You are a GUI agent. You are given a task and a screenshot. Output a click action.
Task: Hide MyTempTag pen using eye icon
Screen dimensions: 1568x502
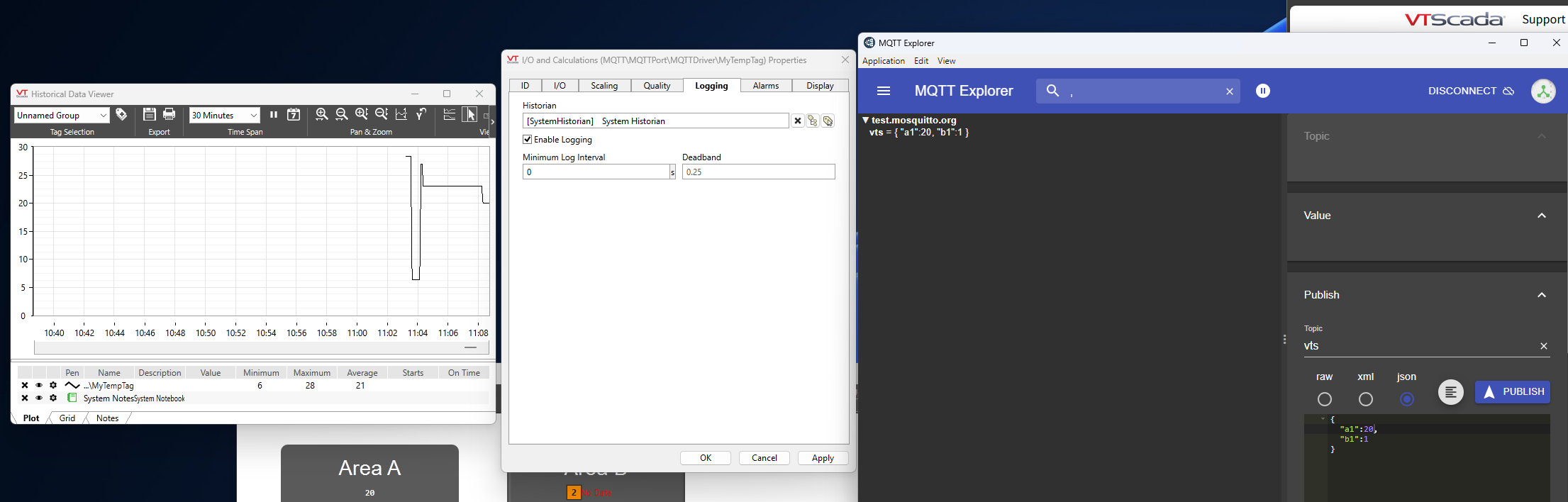click(39, 386)
